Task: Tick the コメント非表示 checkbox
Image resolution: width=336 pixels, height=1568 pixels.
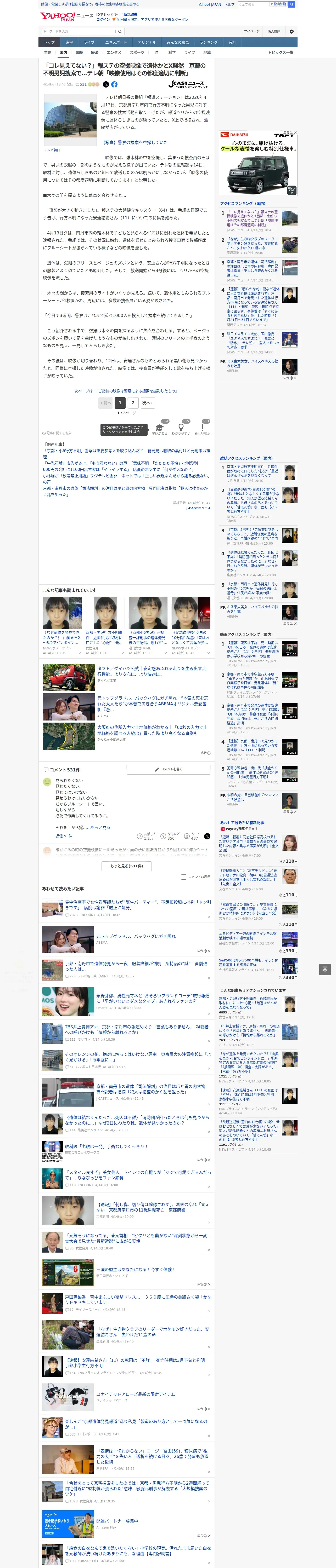Action: (183, 877)
